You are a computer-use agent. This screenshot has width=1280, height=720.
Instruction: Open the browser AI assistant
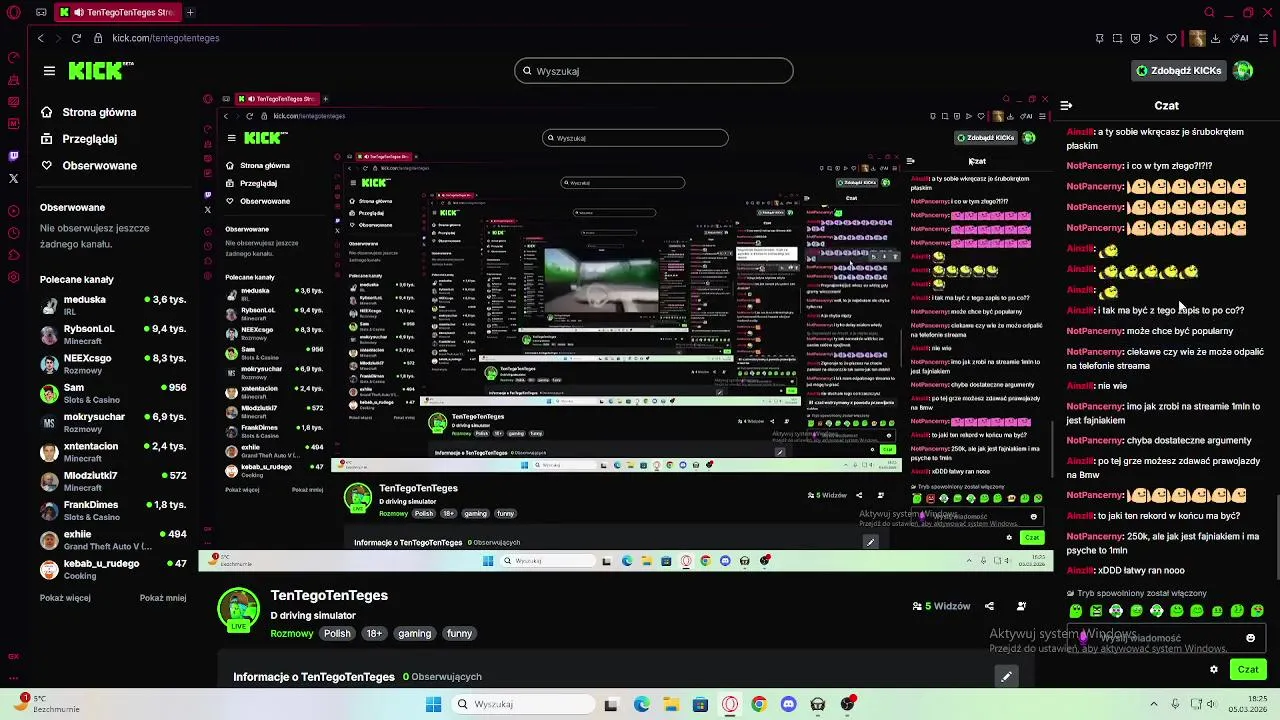(x=1240, y=38)
